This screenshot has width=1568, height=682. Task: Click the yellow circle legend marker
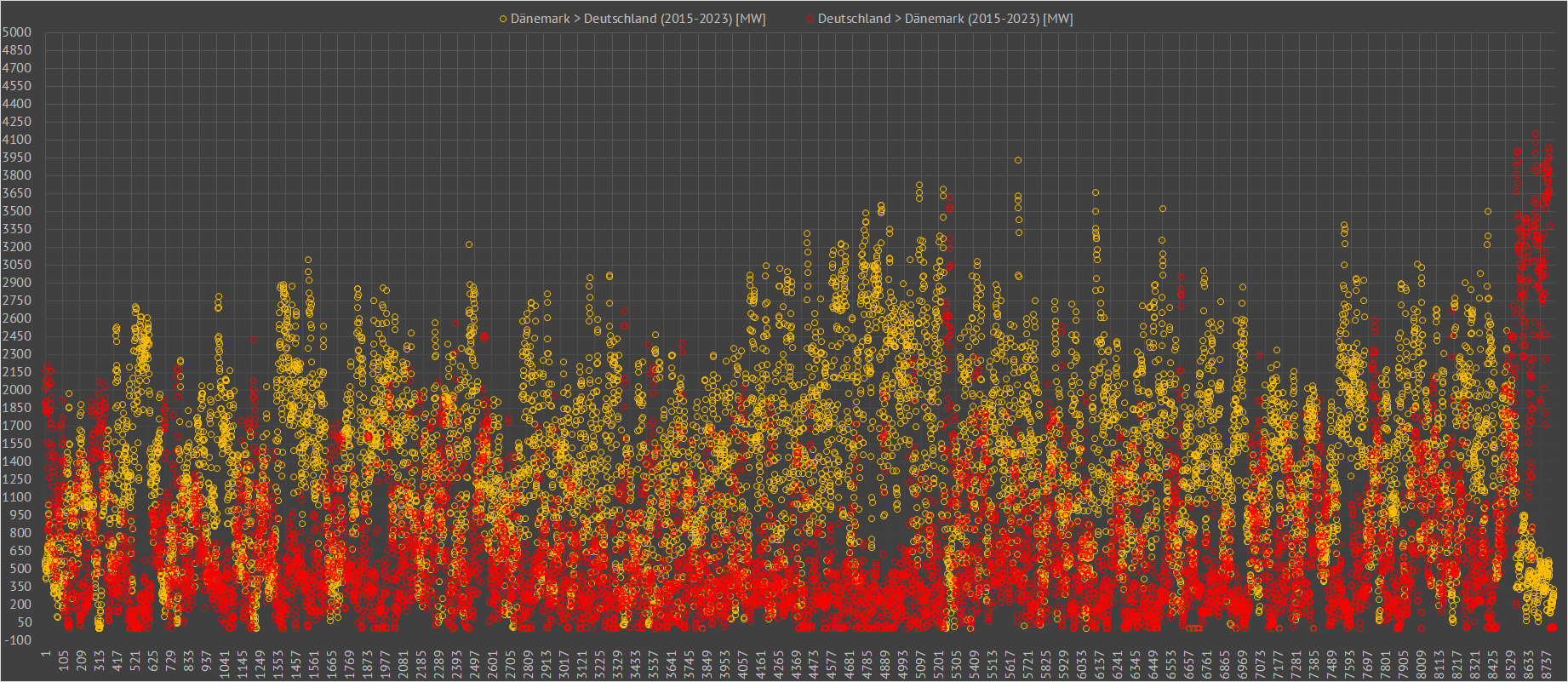[x=503, y=19]
